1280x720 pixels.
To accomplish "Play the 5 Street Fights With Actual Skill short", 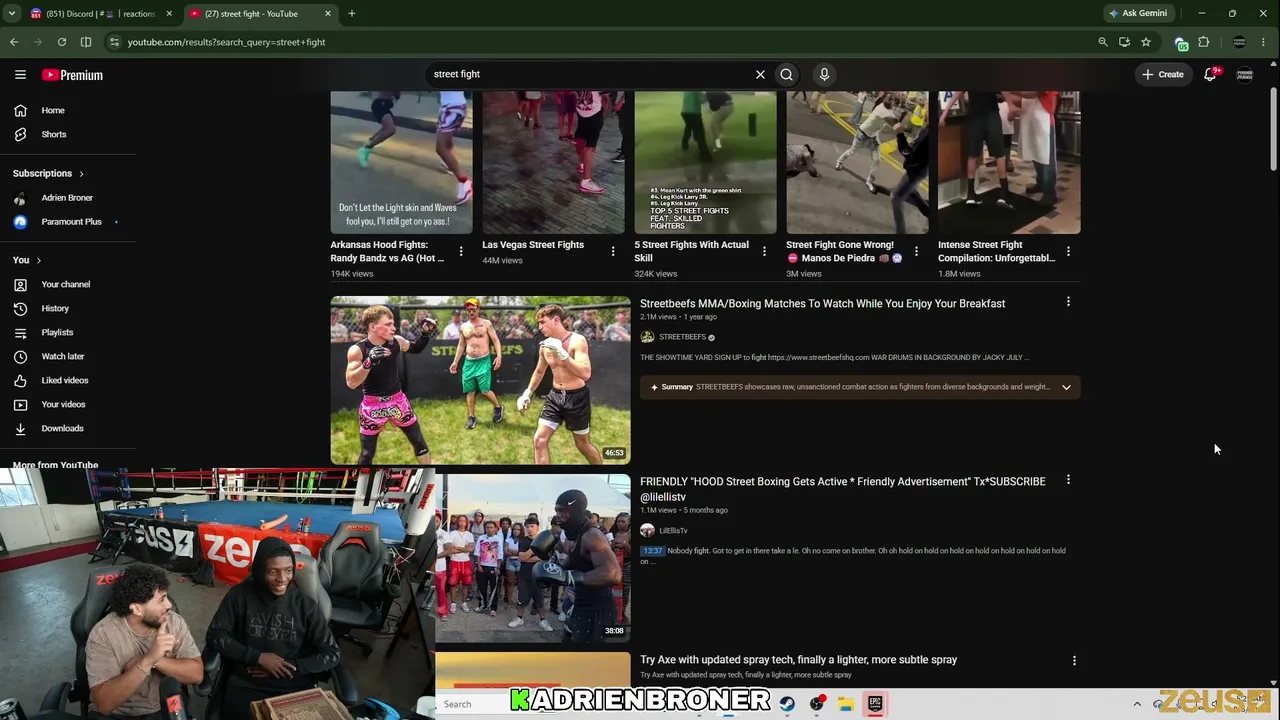I will point(706,162).
